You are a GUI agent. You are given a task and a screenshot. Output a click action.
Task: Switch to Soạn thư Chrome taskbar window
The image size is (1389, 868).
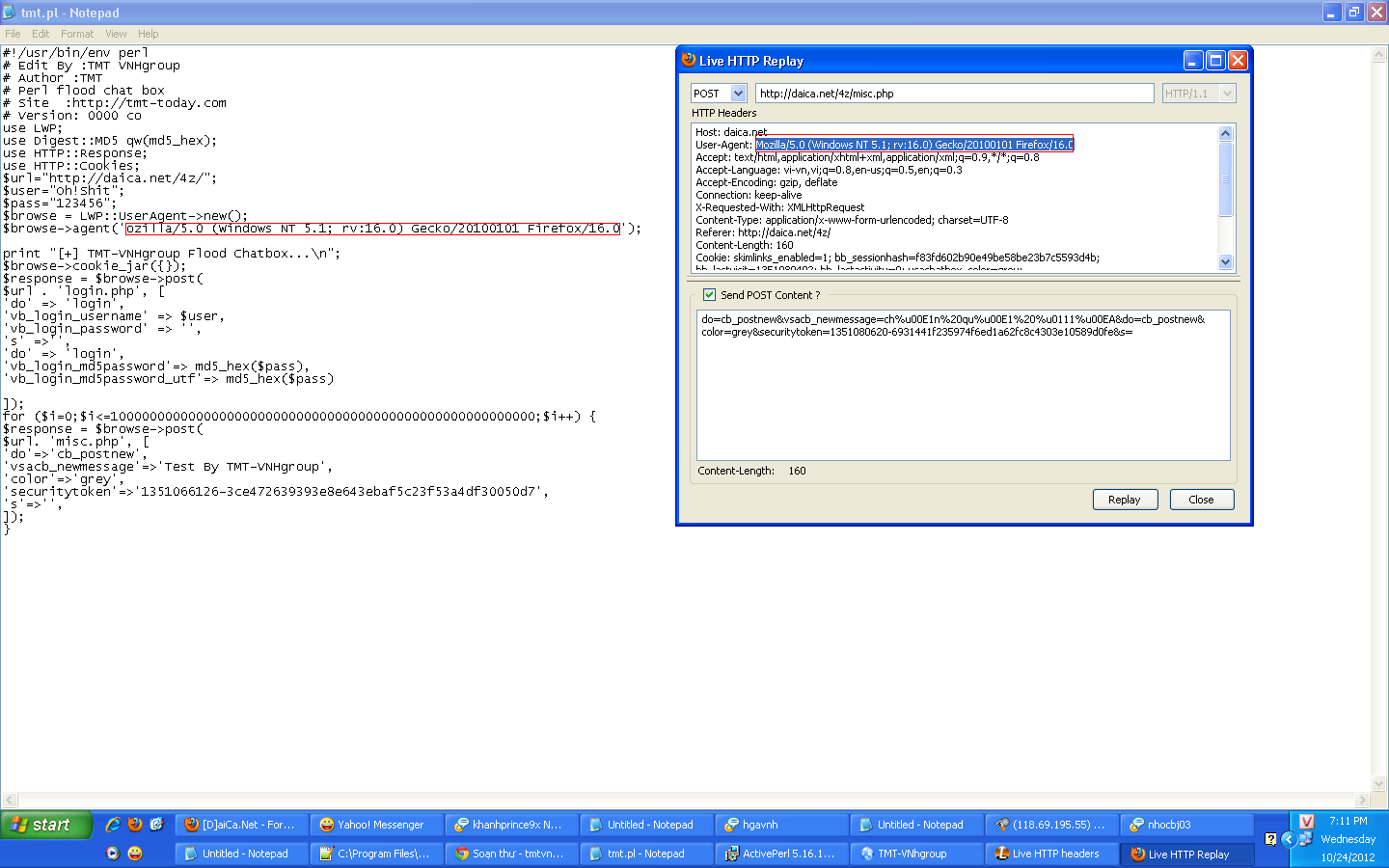512,854
